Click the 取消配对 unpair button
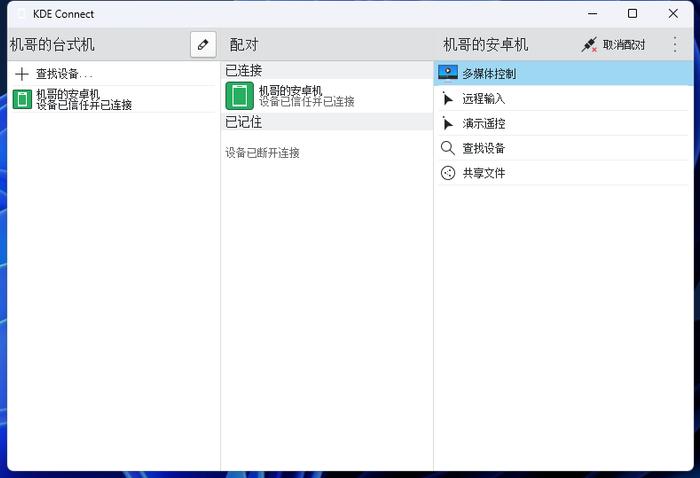Viewport: 700px width, 478px height. pyautogui.click(x=613, y=45)
